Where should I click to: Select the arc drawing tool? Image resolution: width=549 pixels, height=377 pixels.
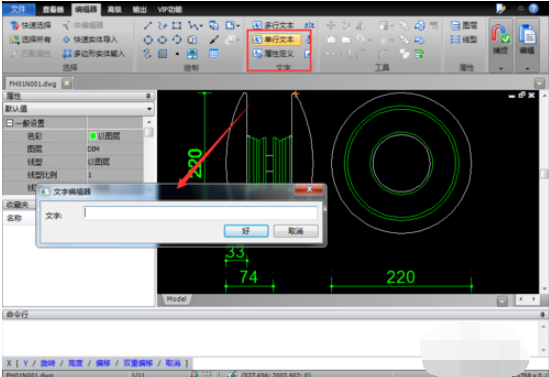177,40
